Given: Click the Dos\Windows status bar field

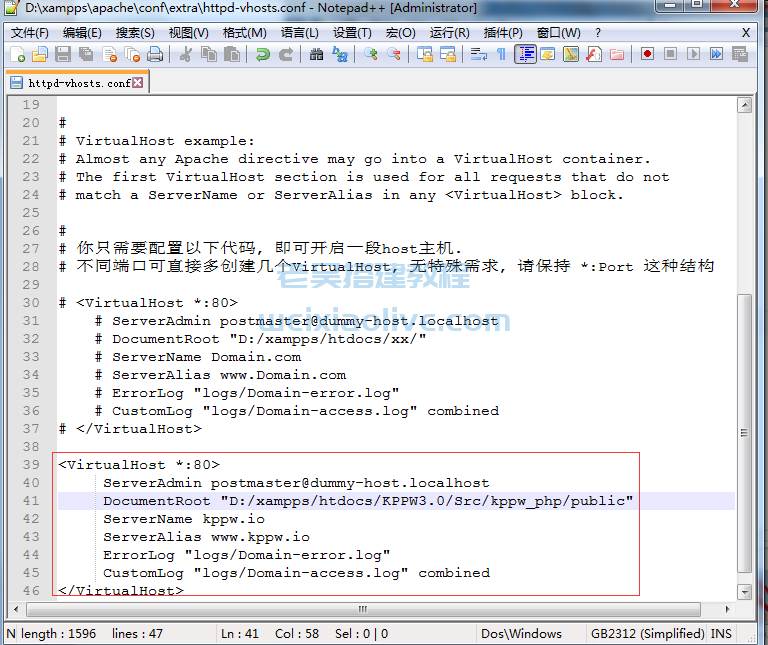Looking at the screenshot, I should coord(521,634).
